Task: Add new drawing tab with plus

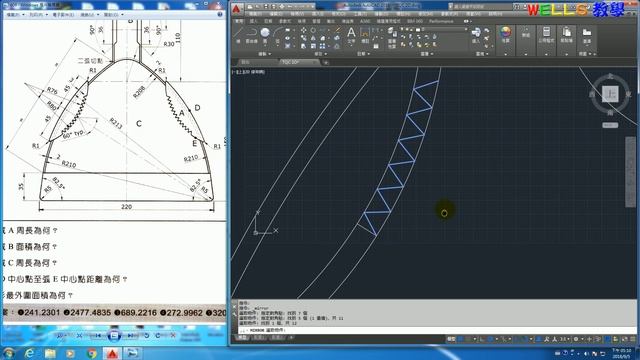Action: (x=326, y=62)
